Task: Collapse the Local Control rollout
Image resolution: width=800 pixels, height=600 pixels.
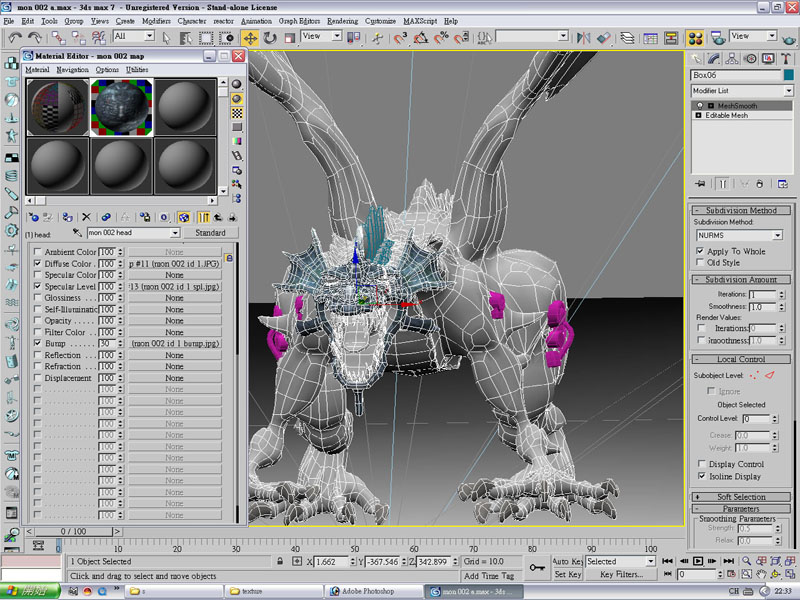Action: coord(741,359)
